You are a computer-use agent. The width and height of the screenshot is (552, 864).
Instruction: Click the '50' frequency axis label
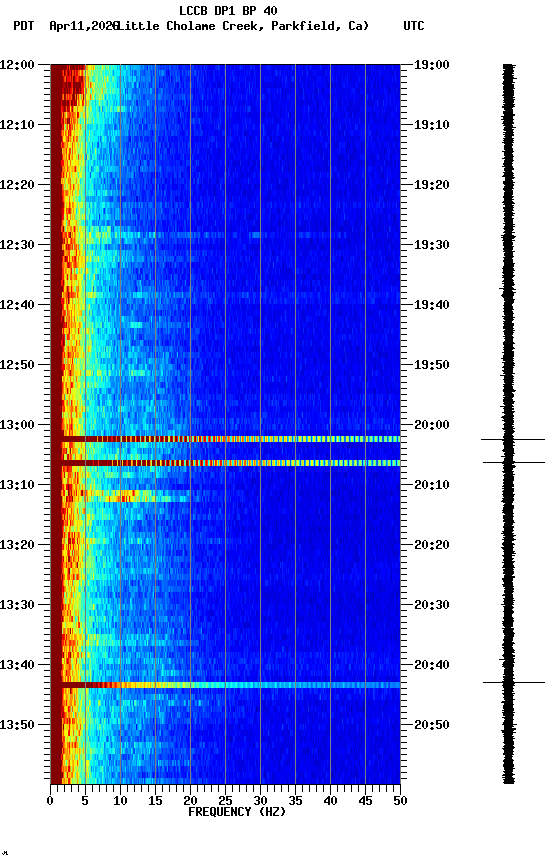[x=400, y=802]
